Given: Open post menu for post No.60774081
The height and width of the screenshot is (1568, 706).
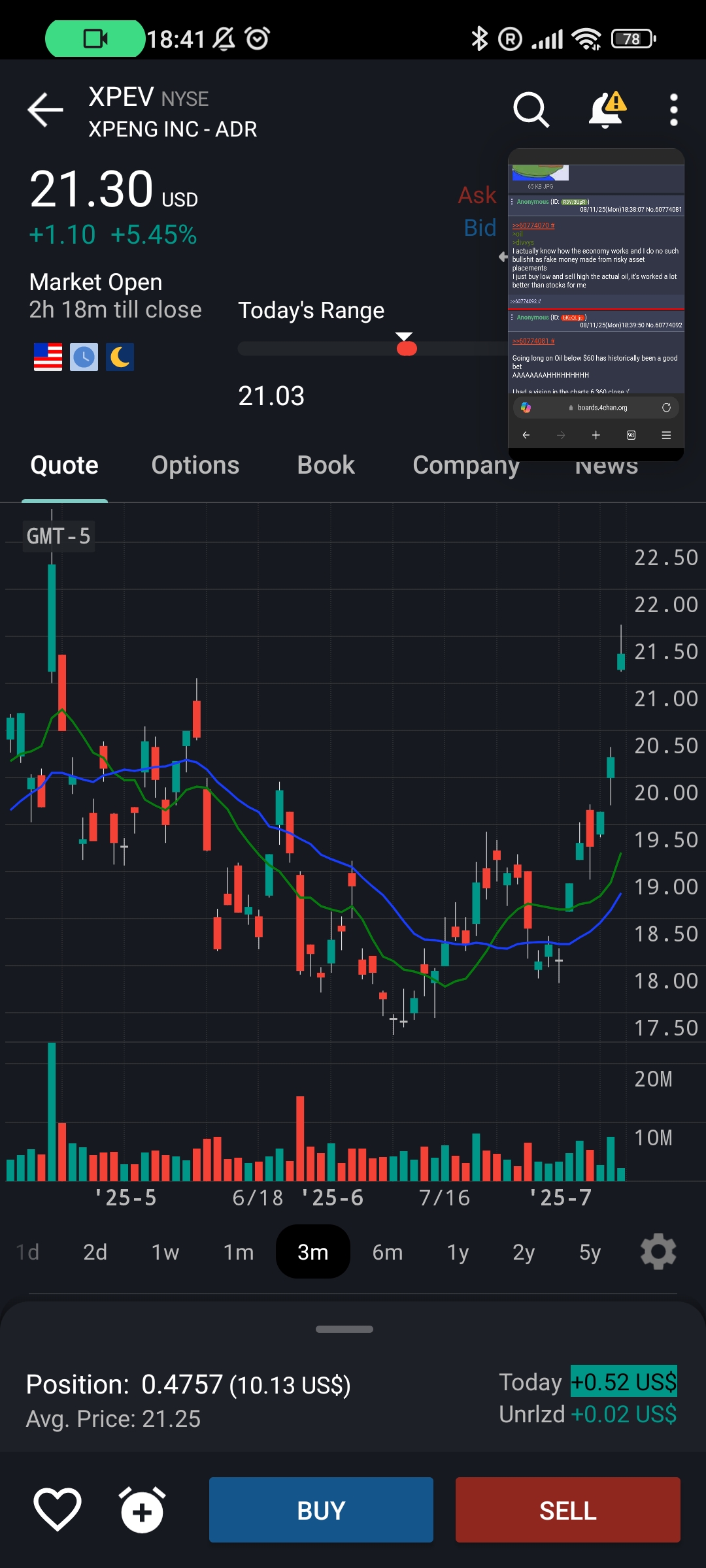Looking at the screenshot, I should pyautogui.click(x=512, y=202).
